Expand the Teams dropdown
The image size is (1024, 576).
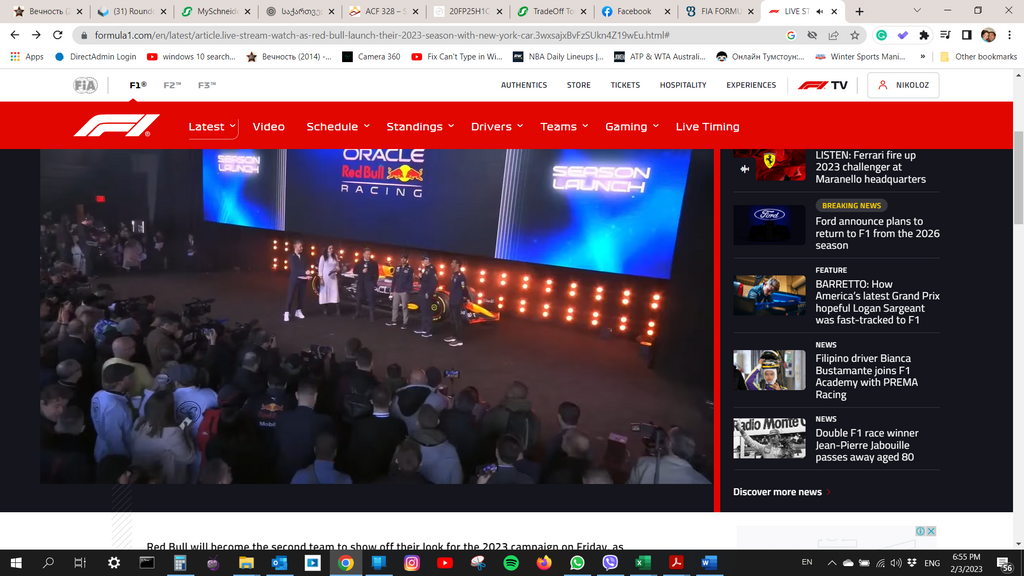click(x=564, y=127)
